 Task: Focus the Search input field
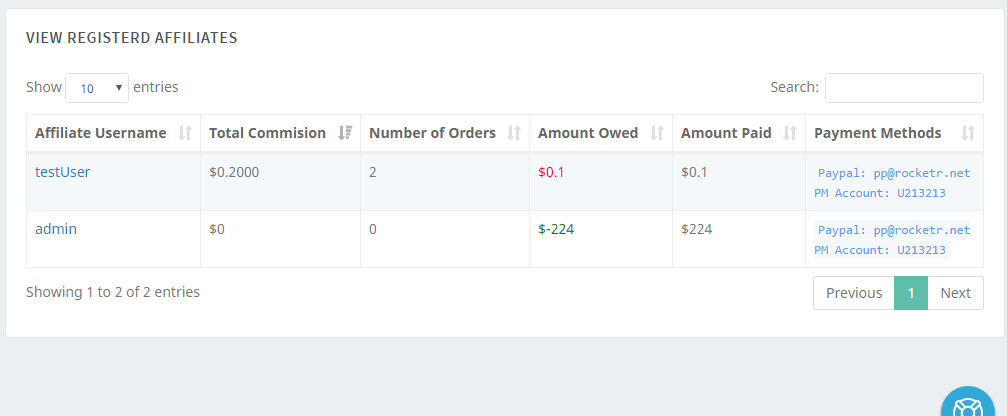click(x=904, y=88)
